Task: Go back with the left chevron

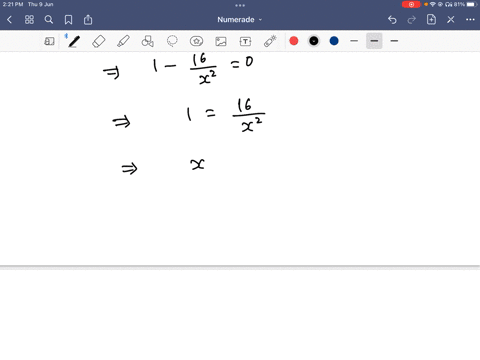Action: pyautogui.click(x=9, y=20)
